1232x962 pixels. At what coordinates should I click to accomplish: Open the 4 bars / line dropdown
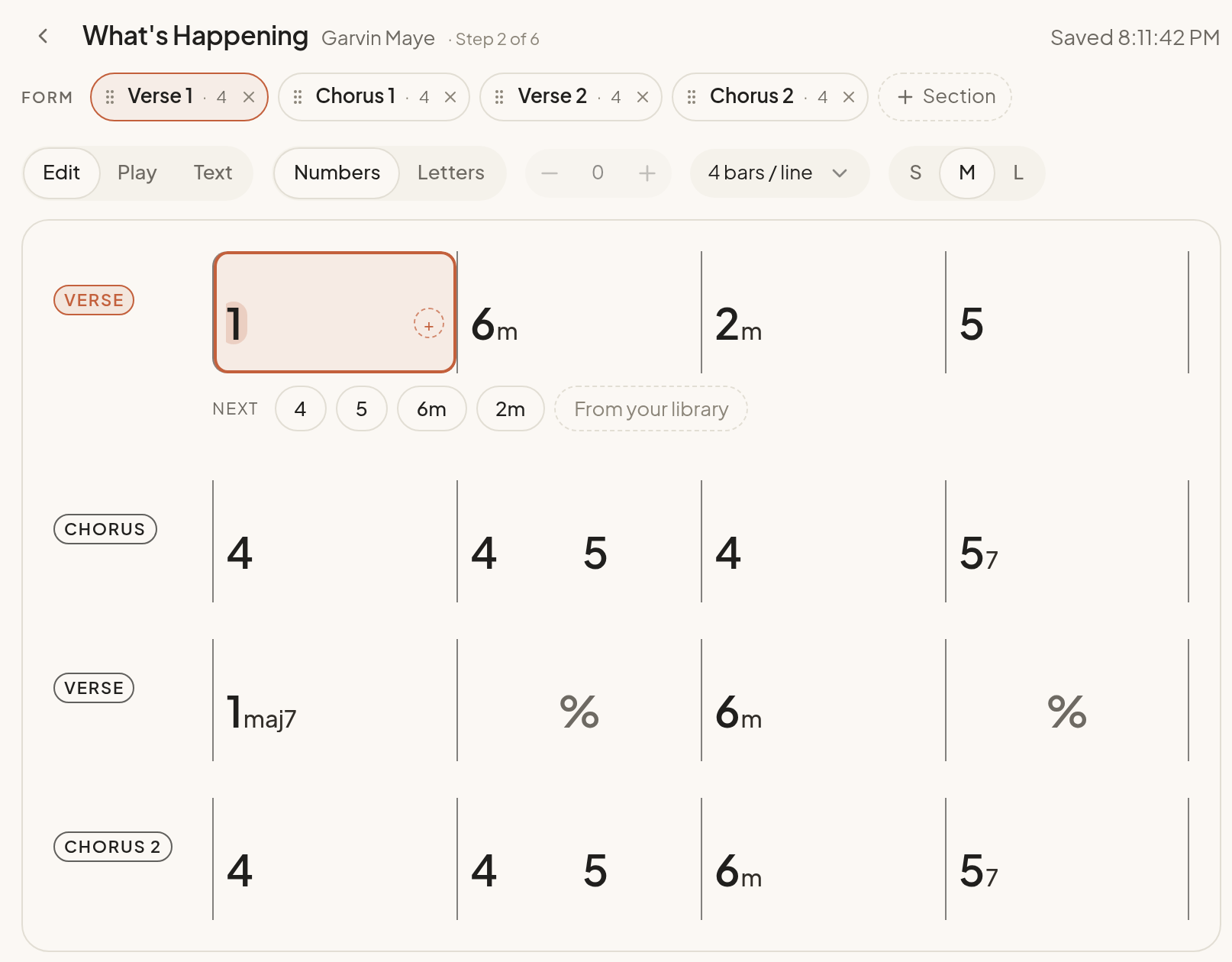tap(779, 173)
